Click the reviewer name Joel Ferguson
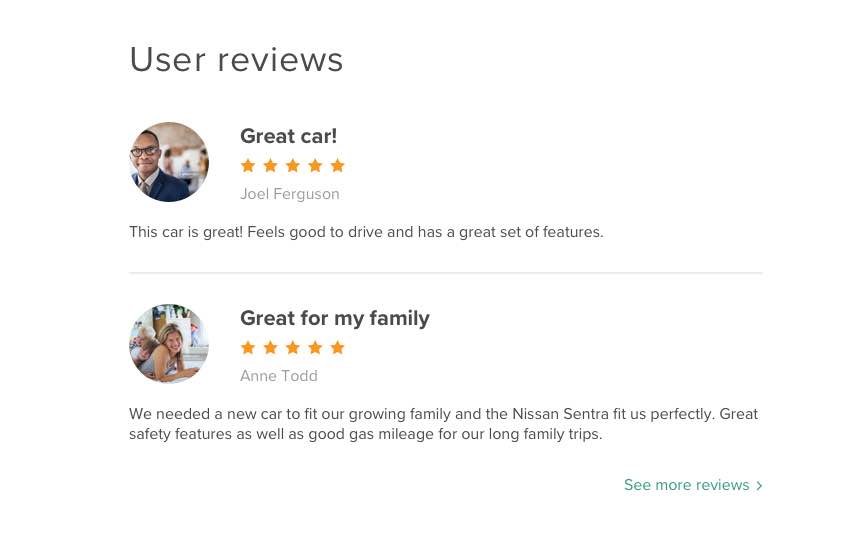This screenshot has height=551, width=859. coord(290,194)
